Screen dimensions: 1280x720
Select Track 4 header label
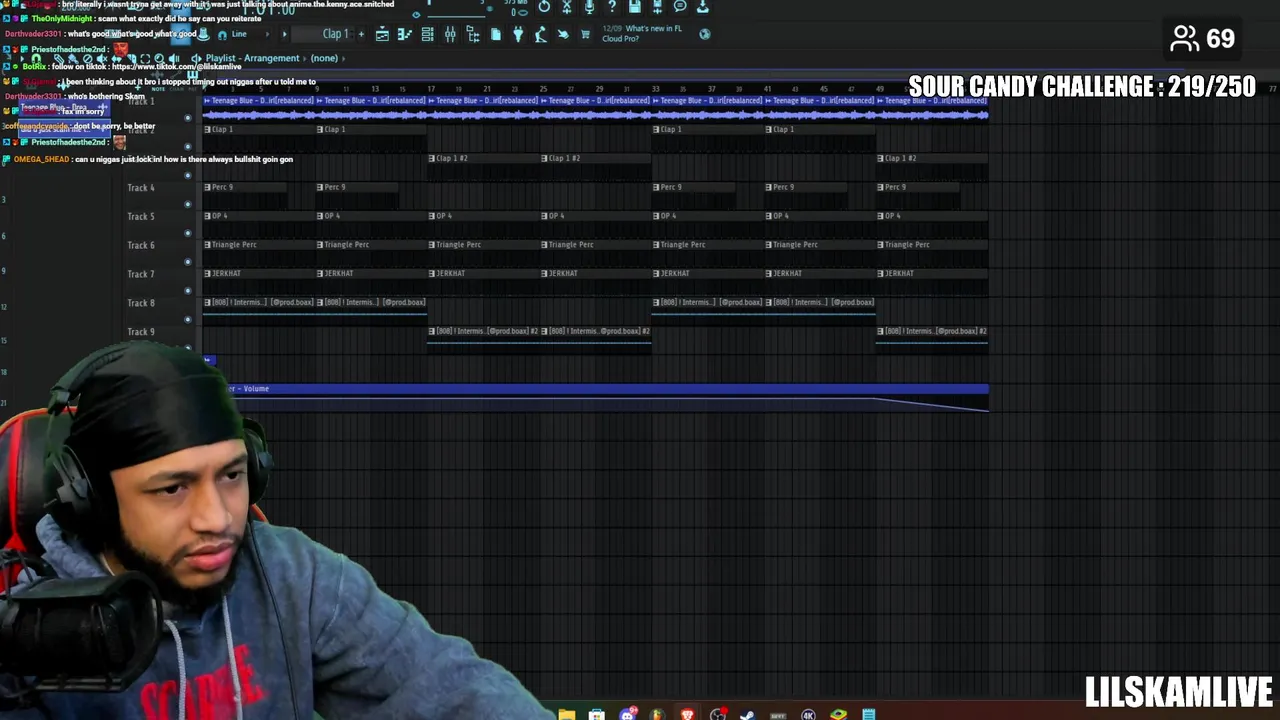(x=141, y=187)
